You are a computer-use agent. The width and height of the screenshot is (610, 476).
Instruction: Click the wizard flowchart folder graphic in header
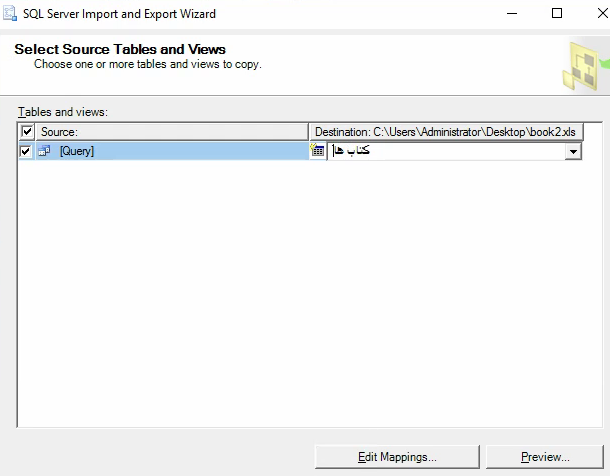coord(585,66)
